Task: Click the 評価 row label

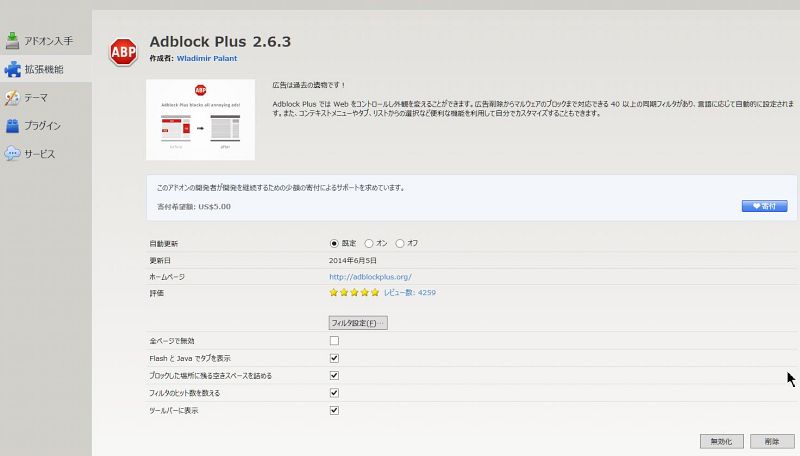Action: (157, 293)
